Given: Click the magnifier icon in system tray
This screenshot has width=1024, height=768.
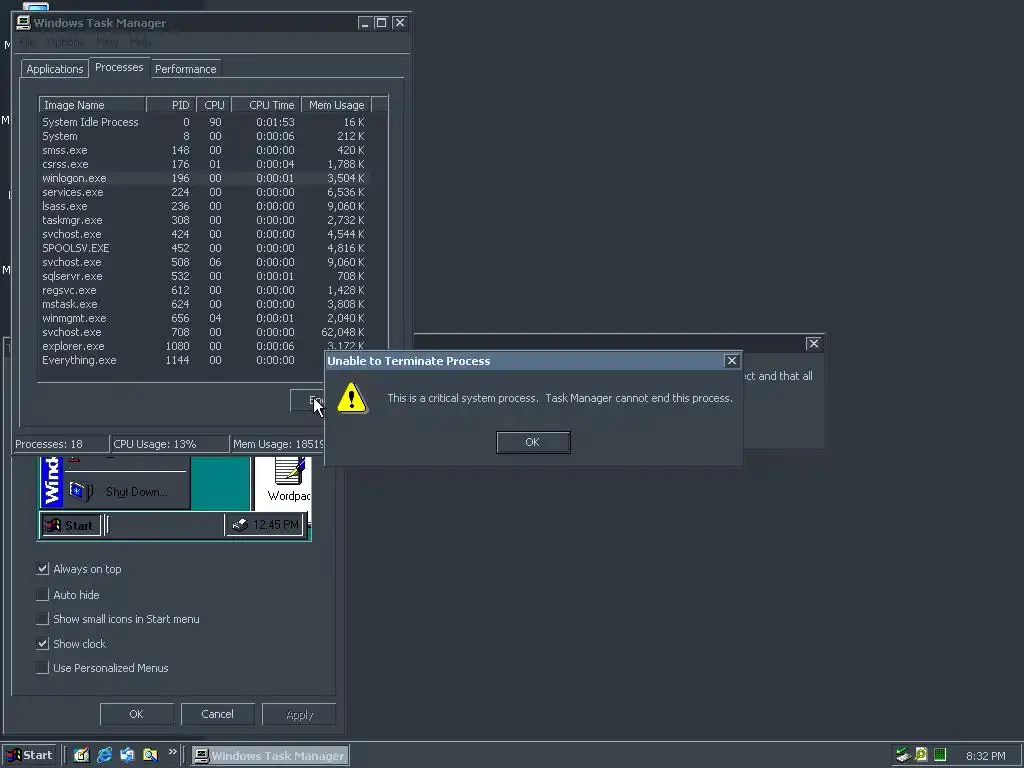Looking at the screenshot, I should click(x=921, y=755).
